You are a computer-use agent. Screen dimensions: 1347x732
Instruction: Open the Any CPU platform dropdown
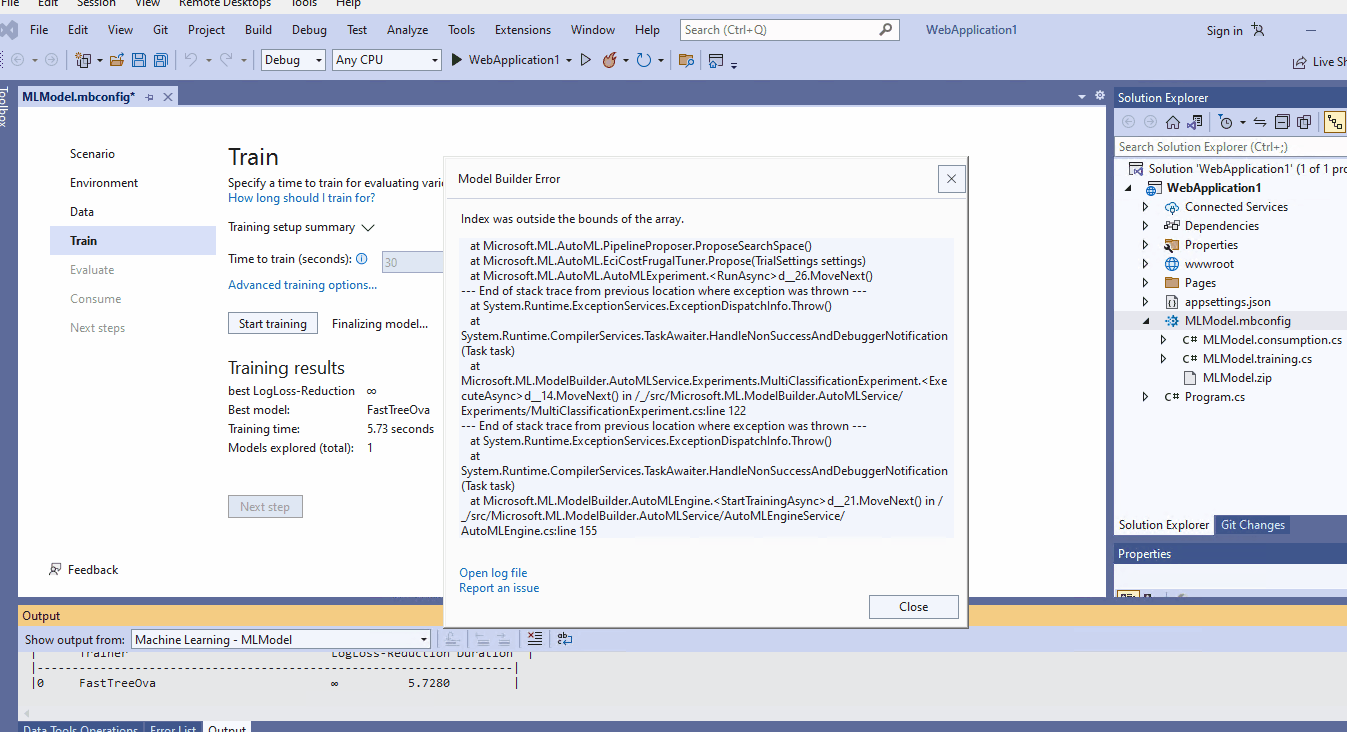tap(387, 60)
